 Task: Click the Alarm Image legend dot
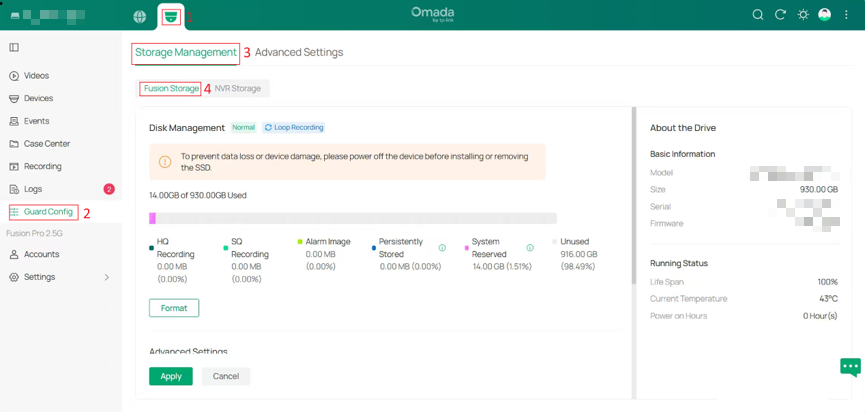[300, 242]
